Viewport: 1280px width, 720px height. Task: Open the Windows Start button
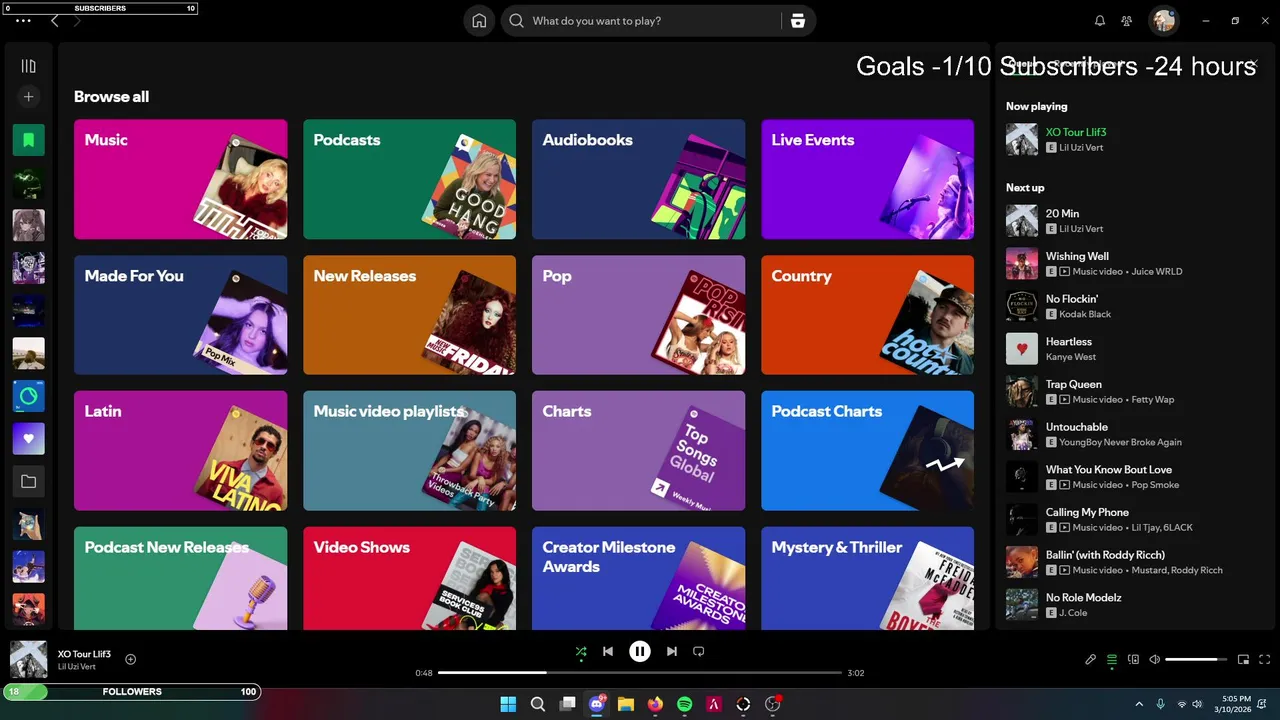(508, 704)
